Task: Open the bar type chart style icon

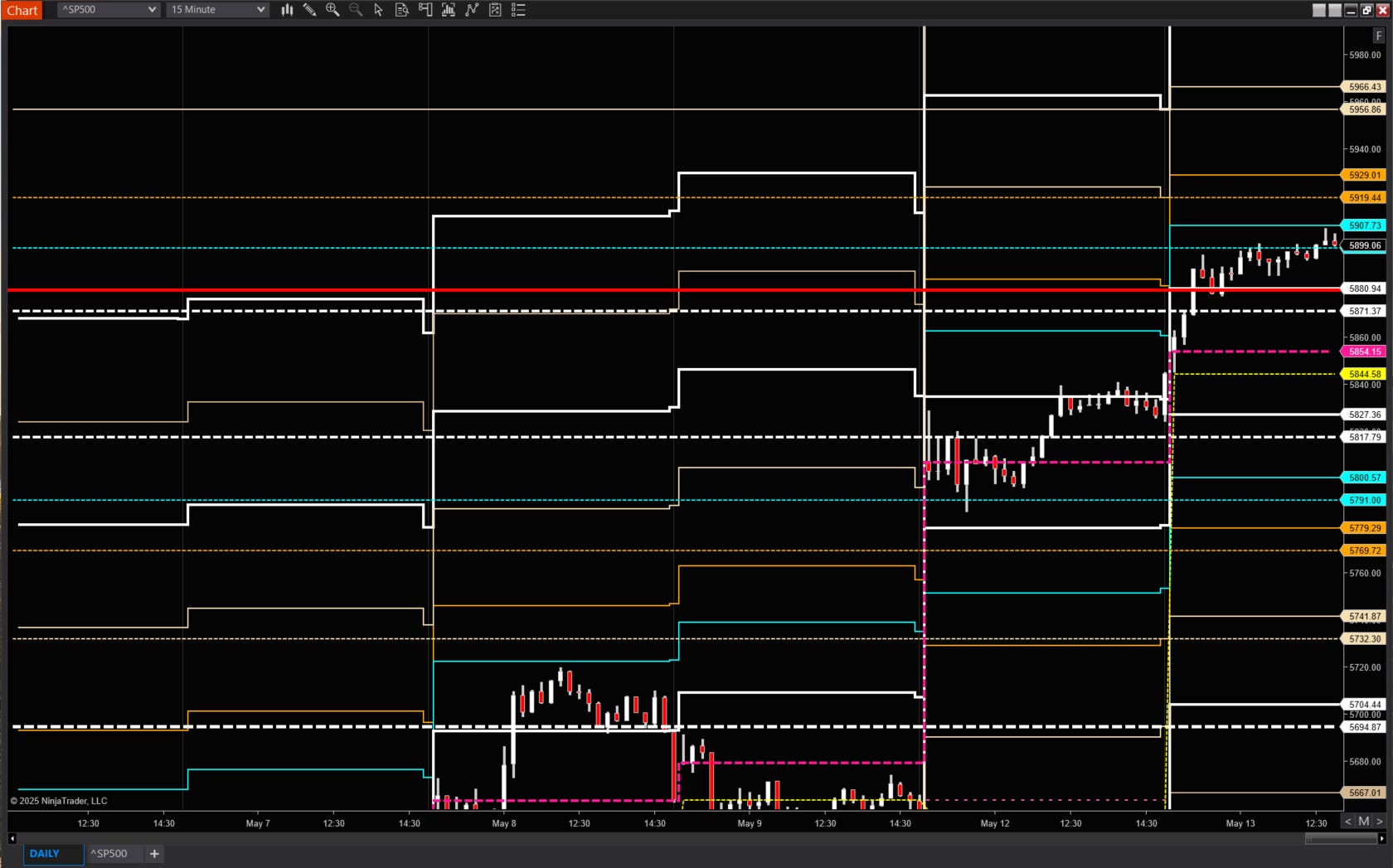Action: [x=287, y=10]
